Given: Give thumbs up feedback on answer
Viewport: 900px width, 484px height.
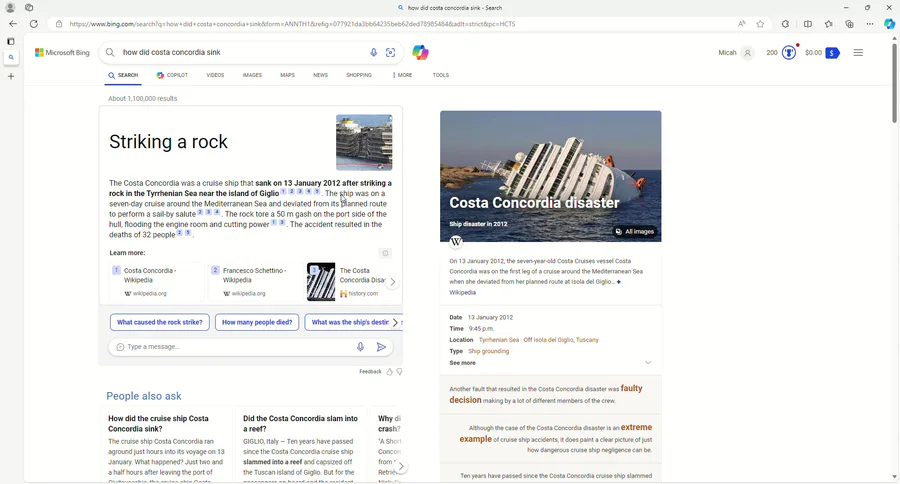Looking at the screenshot, I should click(x=389, y=371).
